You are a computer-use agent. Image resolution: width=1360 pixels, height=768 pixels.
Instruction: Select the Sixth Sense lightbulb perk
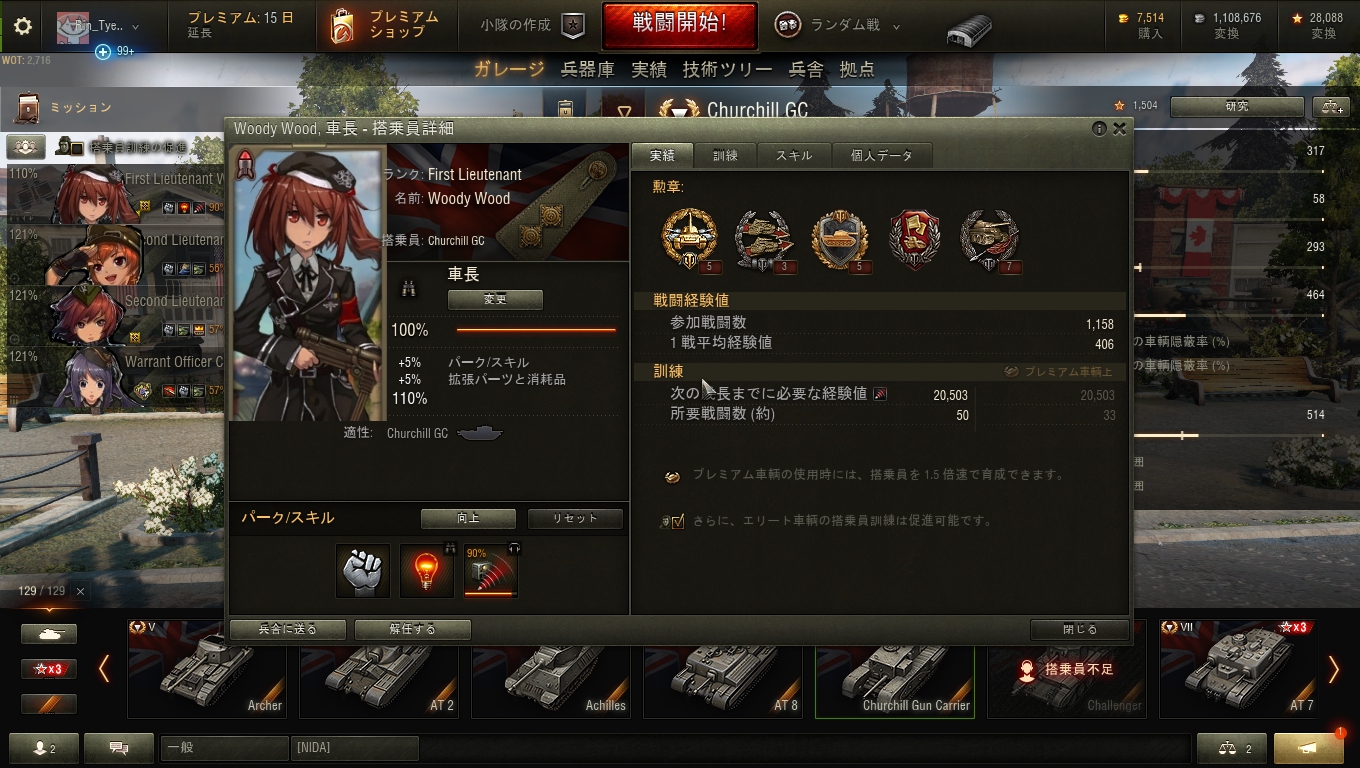click(x=426, y=571)
